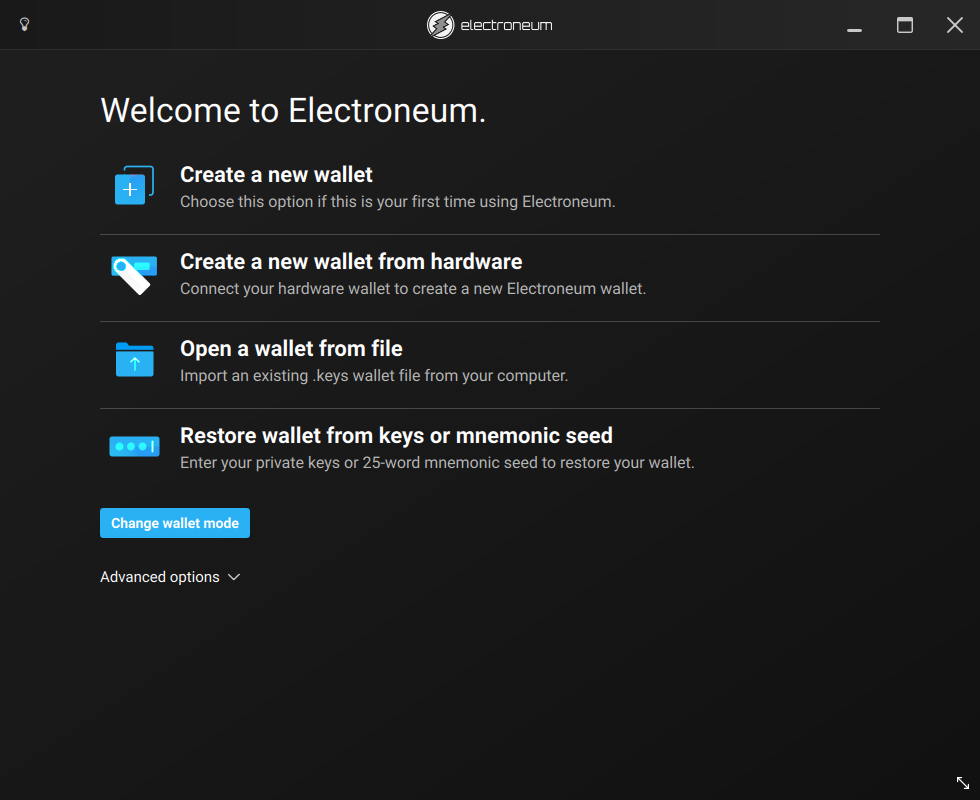Click the electroneum title text in title bar
Viewport: 980px width, 800px height.
[x=506, y=26]
